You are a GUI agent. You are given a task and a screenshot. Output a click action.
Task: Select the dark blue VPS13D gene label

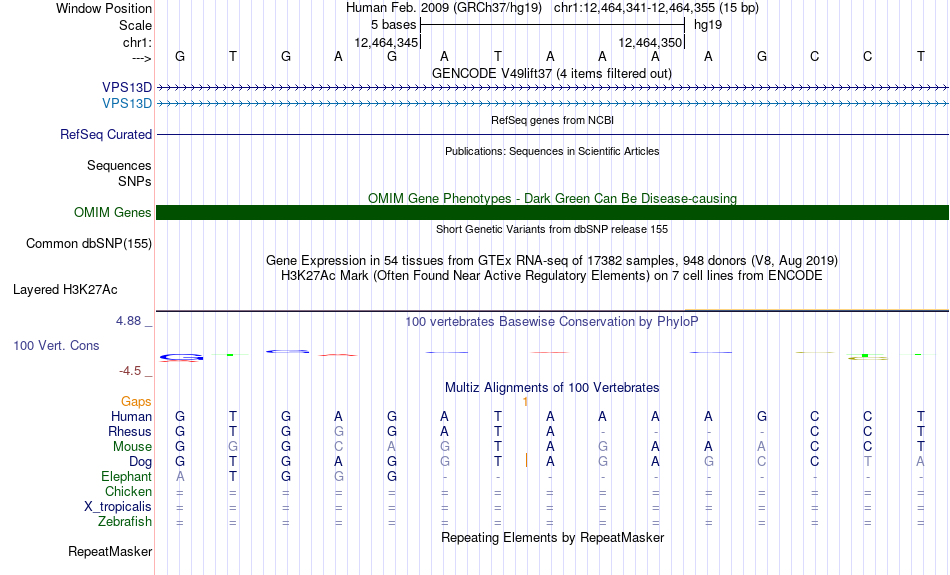127,88
